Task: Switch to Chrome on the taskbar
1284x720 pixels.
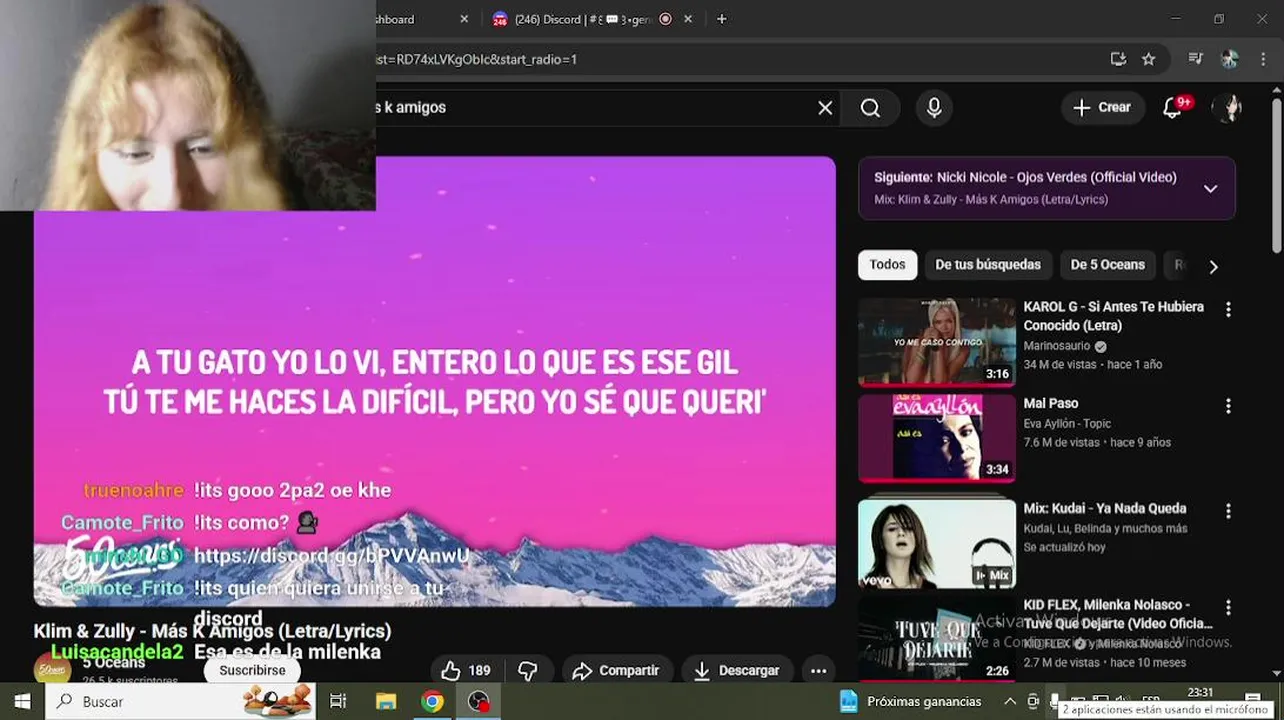Action: [432, 701]
